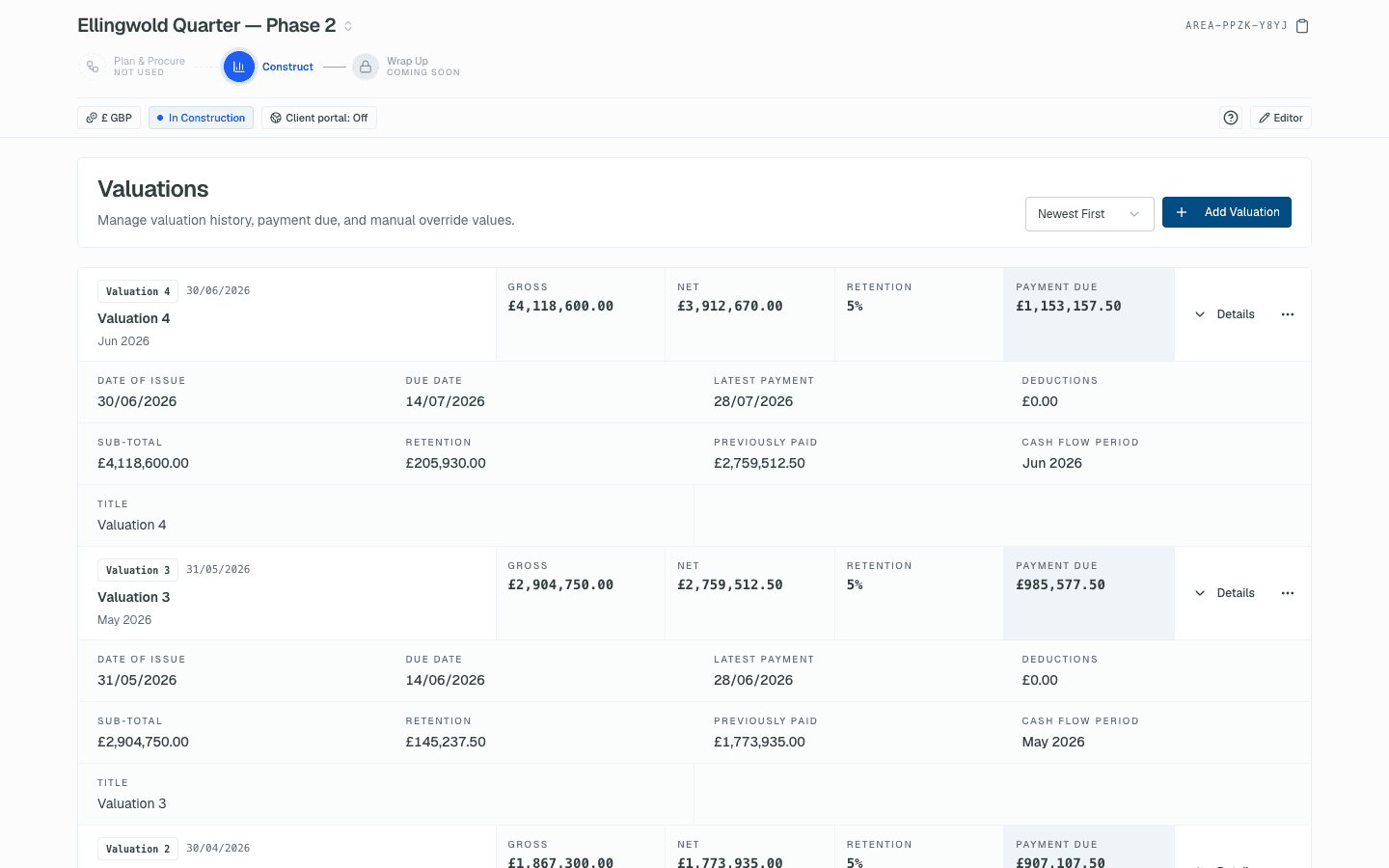The height and width of the screenshot is (868, 1389).
Task: Click the Plan & Procure stage icon
Action: coord(92,67)
